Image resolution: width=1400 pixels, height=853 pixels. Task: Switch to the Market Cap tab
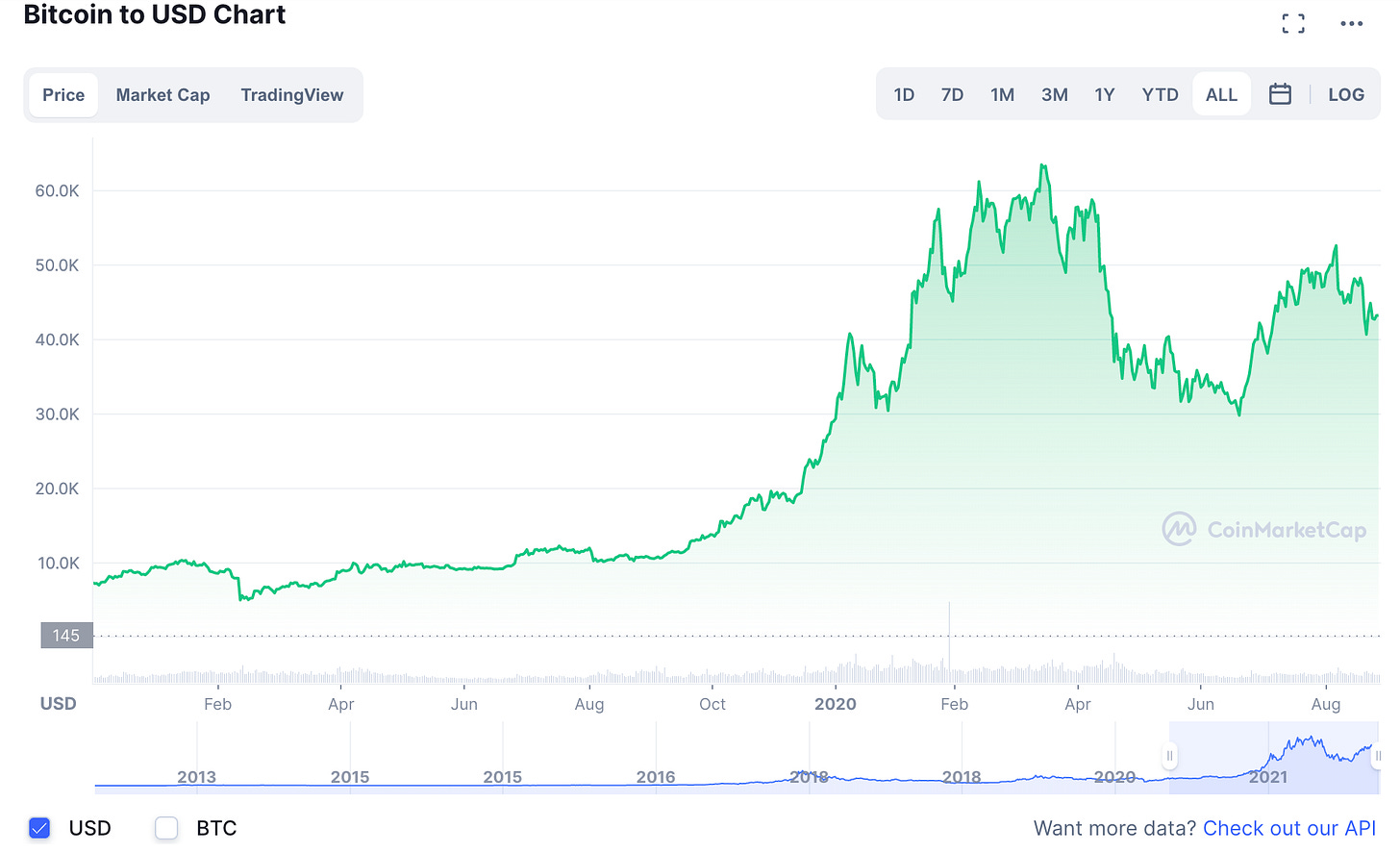click(162, 95)
